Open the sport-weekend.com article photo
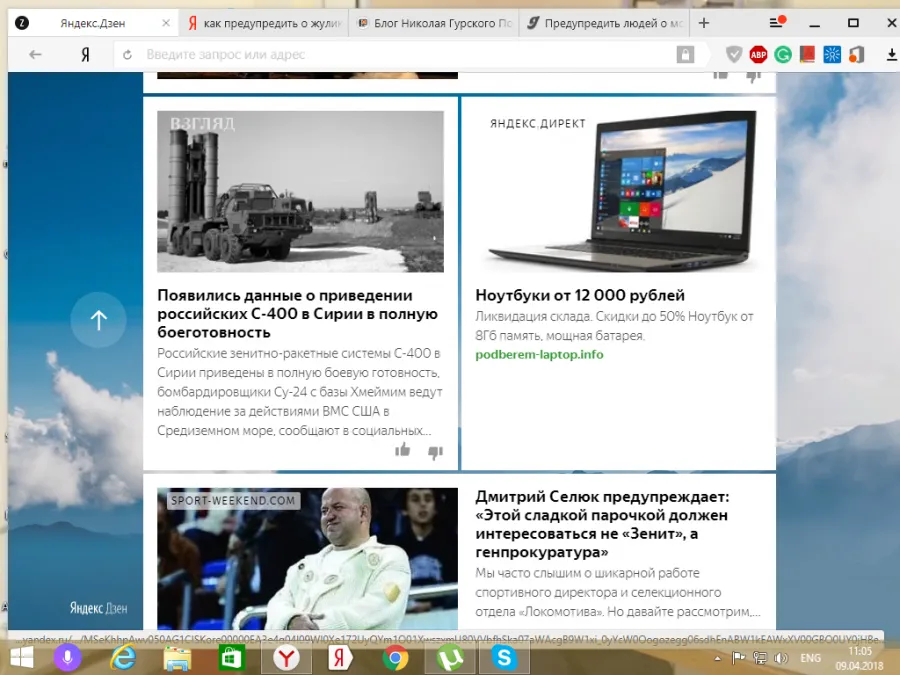Viewport: 900px width, 675px height. 308,558
